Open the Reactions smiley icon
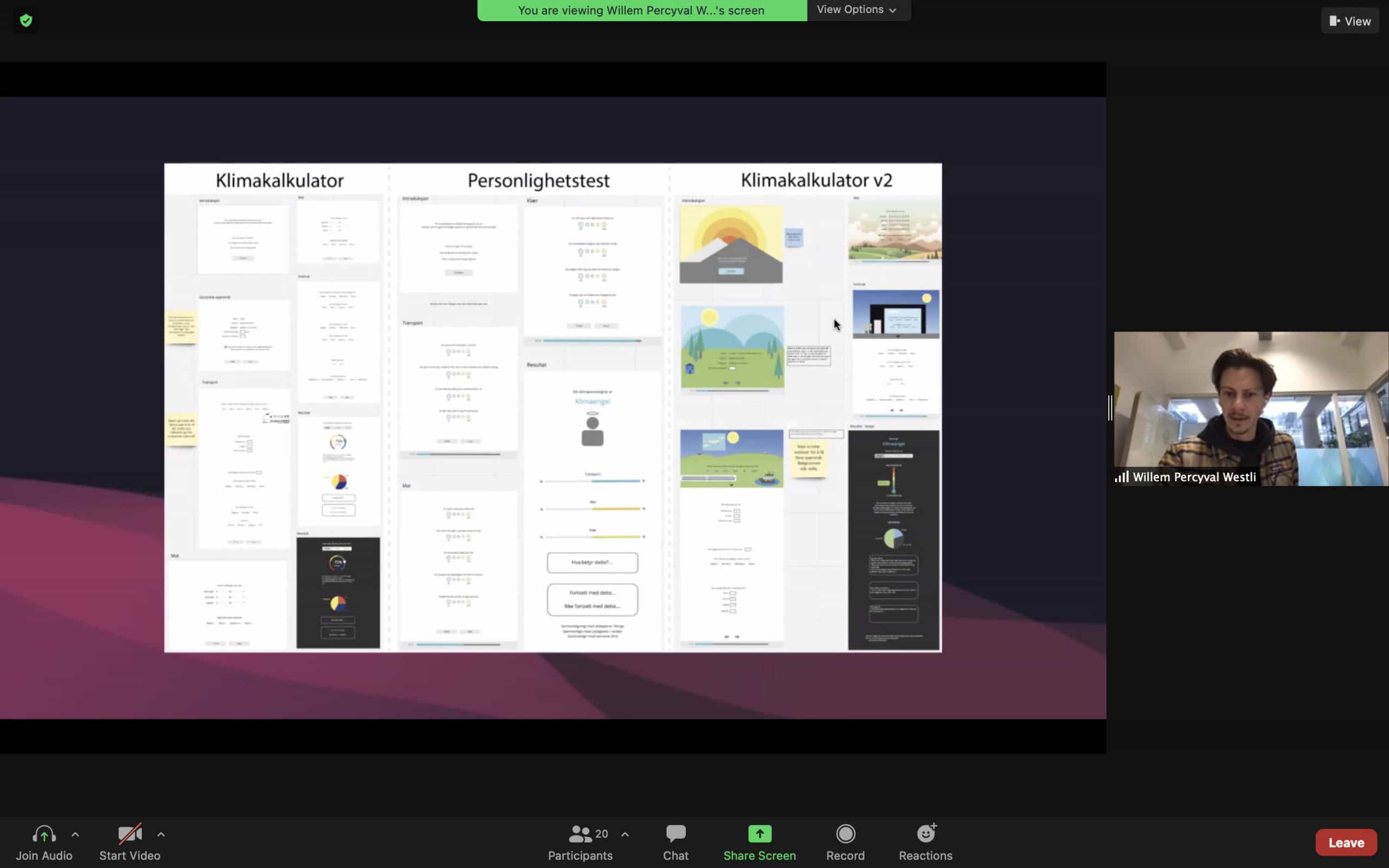Screen dimensions: 1389x868 [925, 834]
